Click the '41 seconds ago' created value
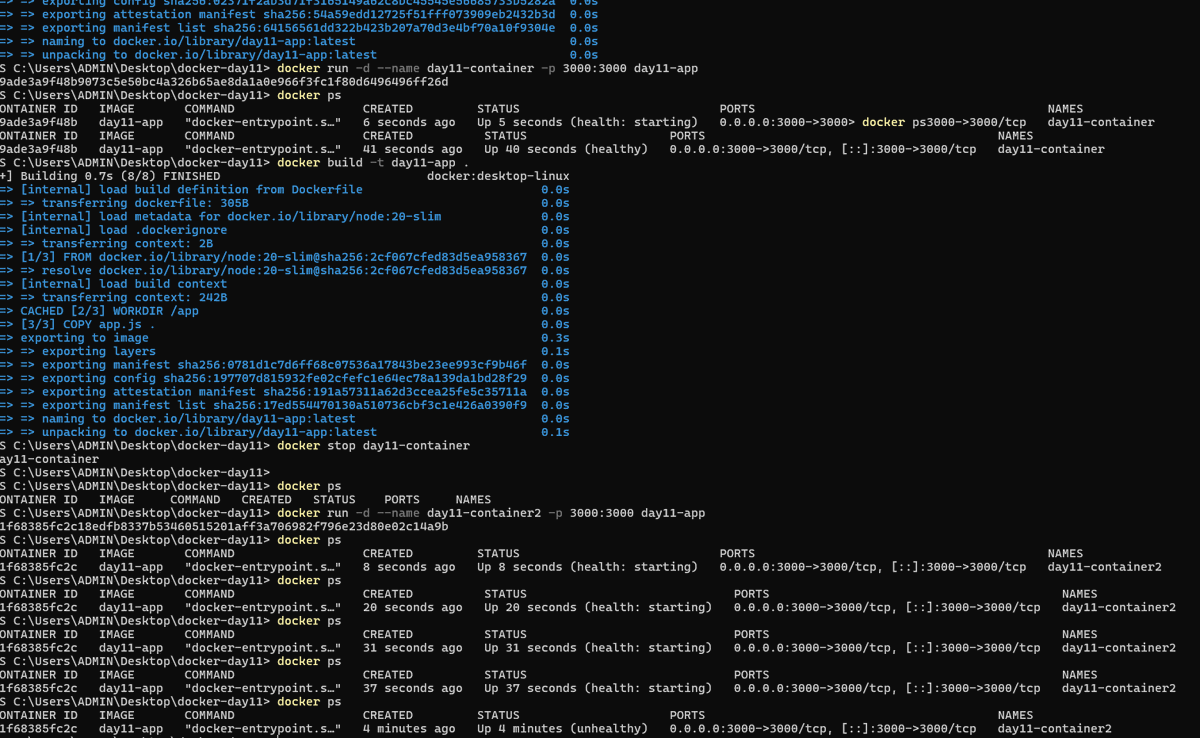 click(413, 149)
